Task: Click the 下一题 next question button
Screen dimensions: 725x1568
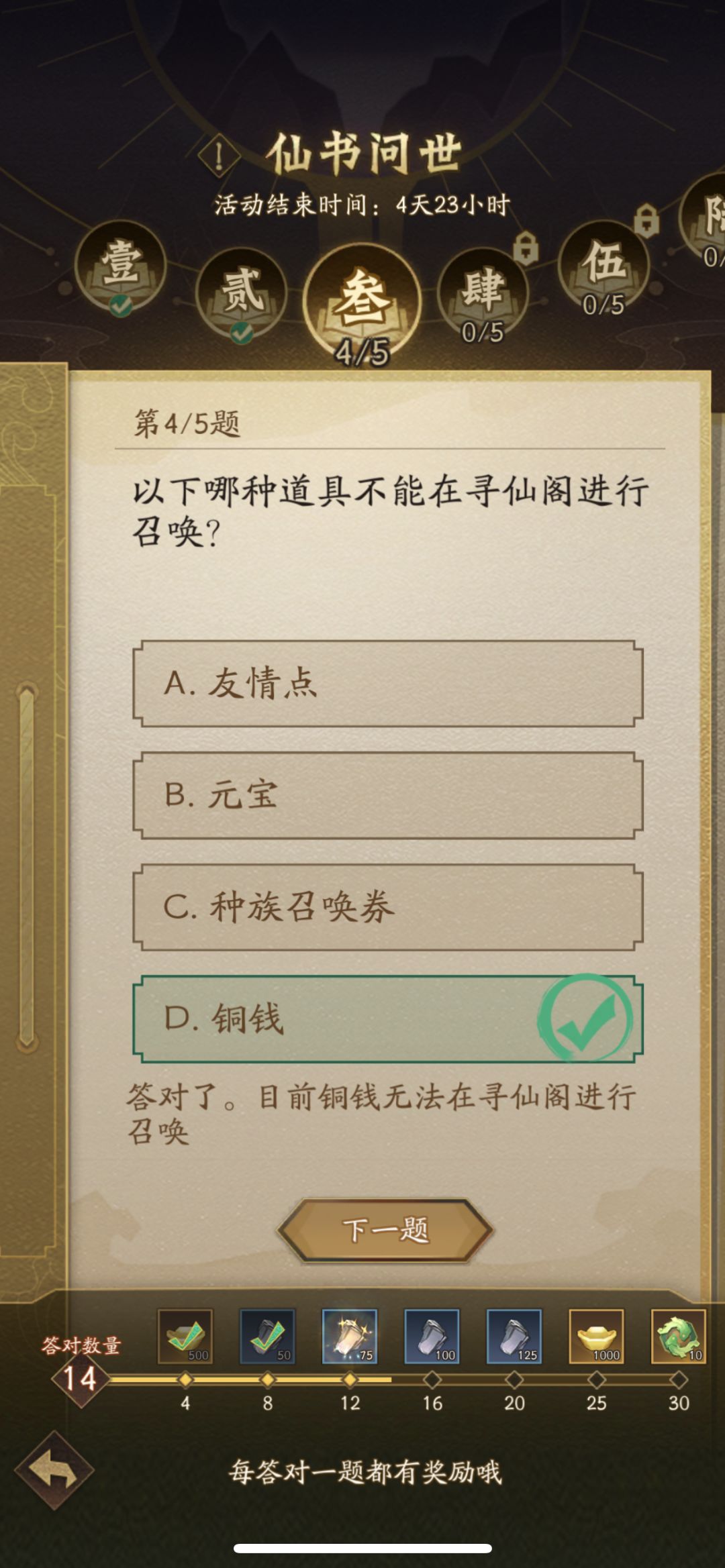Action: pyautogui.click(x=385, y=1231)
